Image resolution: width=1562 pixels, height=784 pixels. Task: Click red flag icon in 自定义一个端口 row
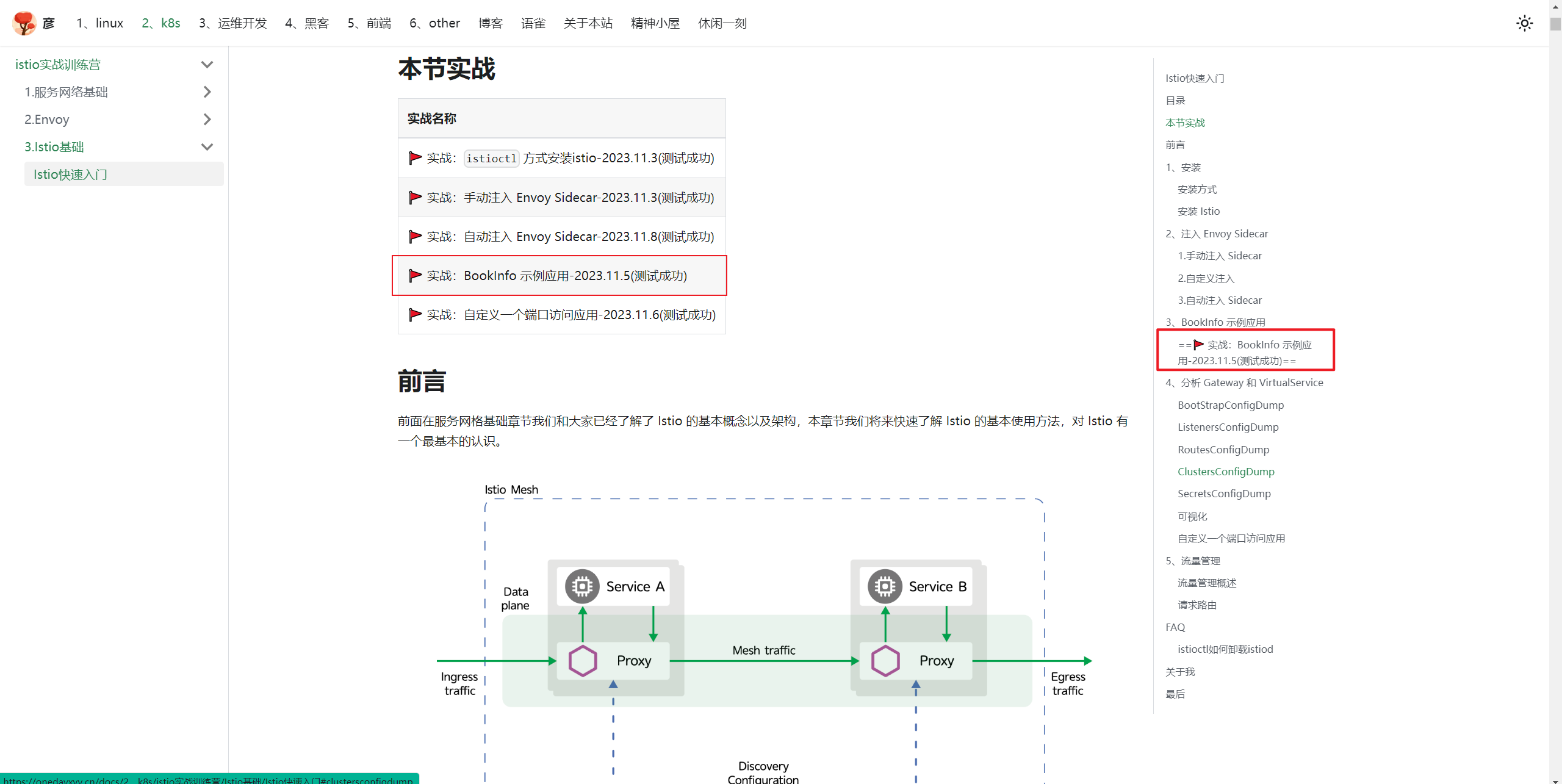415,314
